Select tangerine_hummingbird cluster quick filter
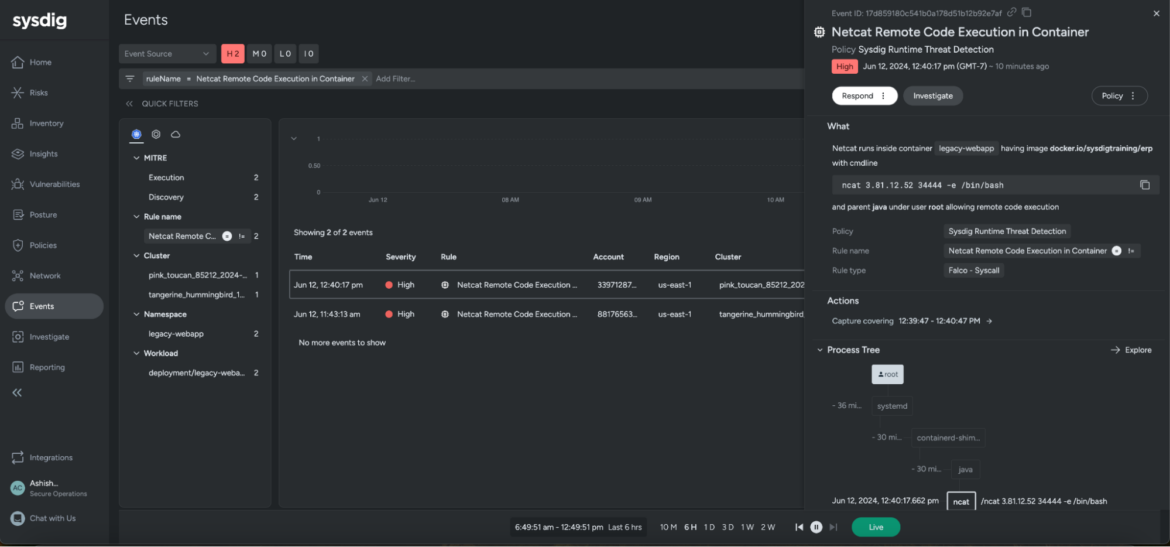 [x=197, y=295]
